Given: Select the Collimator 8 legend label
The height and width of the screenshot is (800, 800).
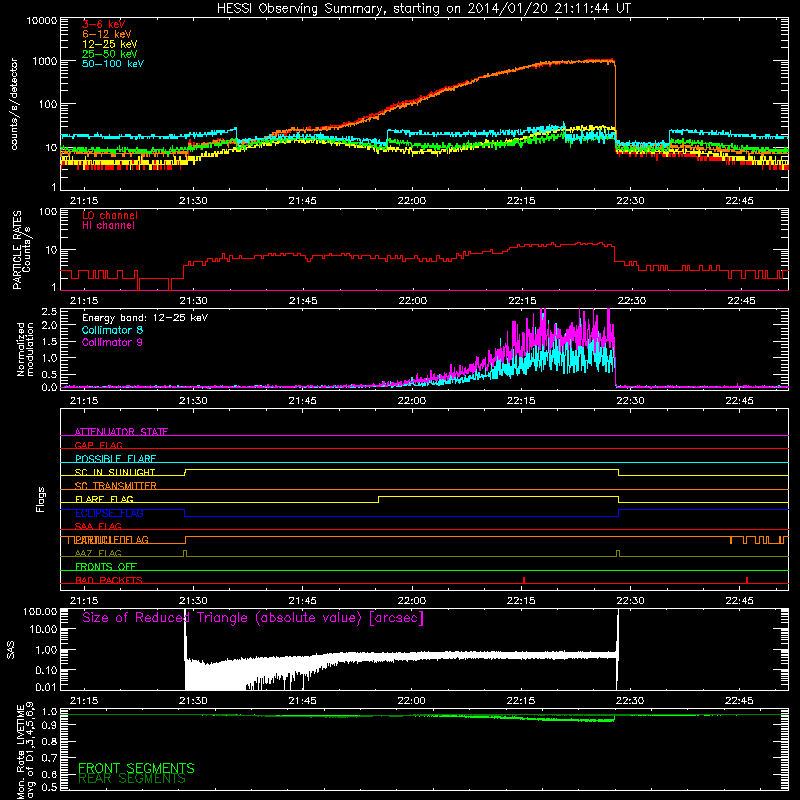Looking at the screenshot, I should point(112,330).
